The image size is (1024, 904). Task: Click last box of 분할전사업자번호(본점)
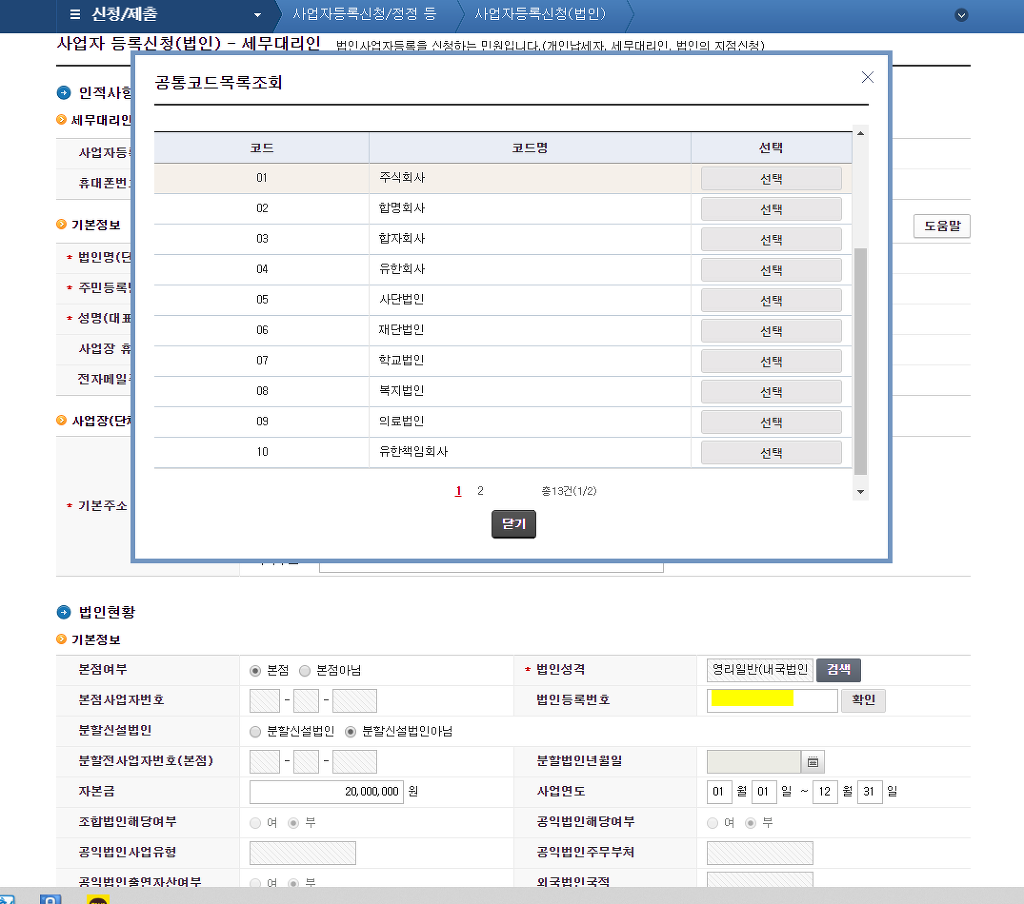[355, 762]
